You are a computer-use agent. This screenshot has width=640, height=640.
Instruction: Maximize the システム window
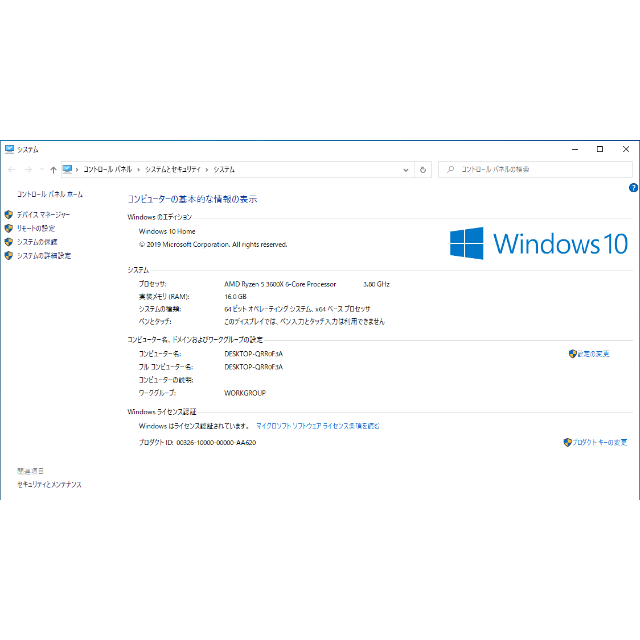coord(600,149)
